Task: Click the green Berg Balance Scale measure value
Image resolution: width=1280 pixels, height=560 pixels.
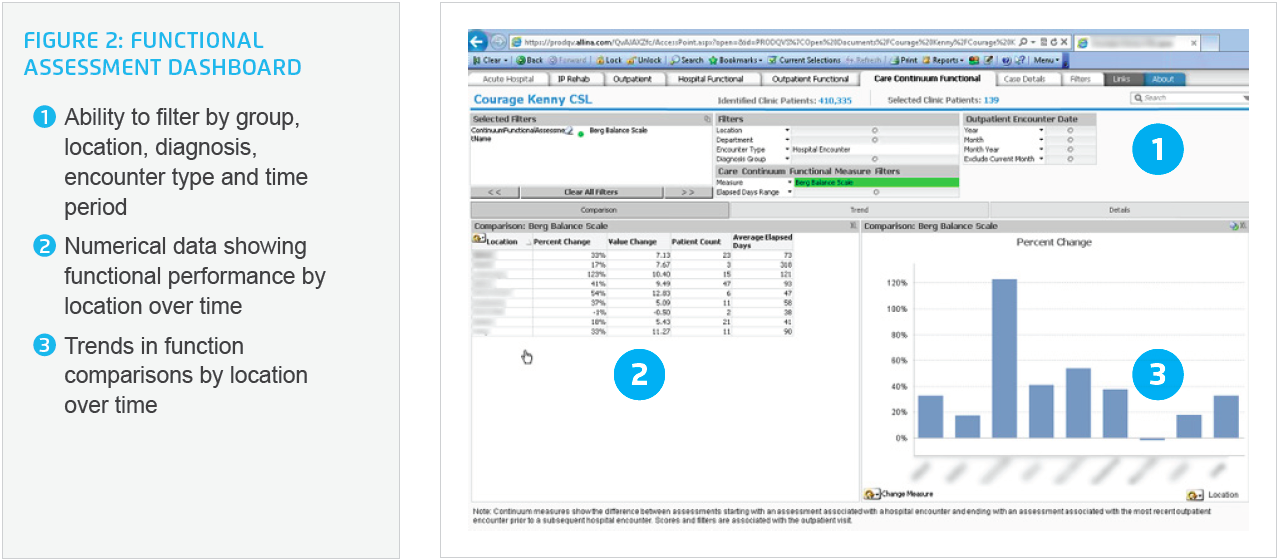Action: (x=876, y=183)
